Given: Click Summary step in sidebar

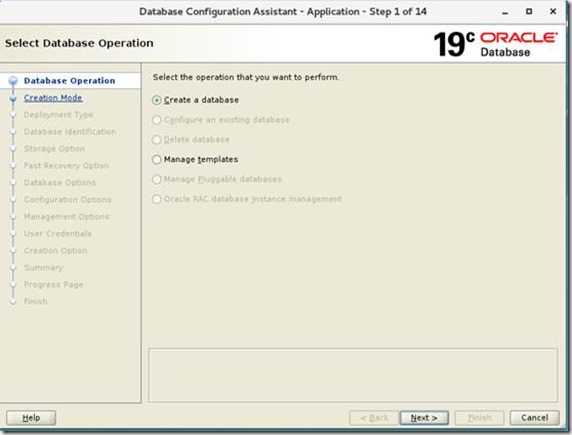Looking at the screenshot, I should pos(43,267).
